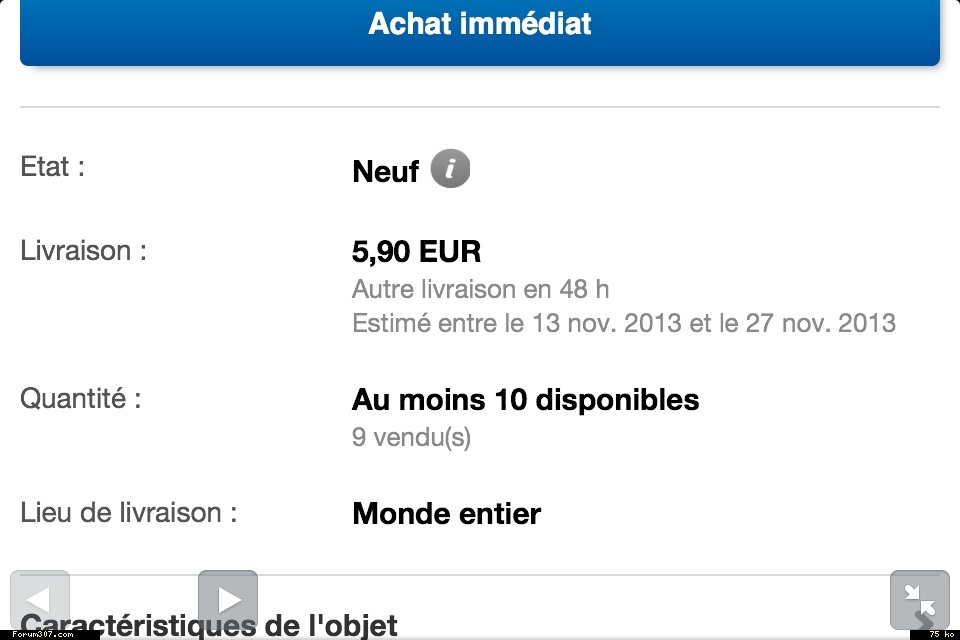Select the Etat label

click(52, 167)
